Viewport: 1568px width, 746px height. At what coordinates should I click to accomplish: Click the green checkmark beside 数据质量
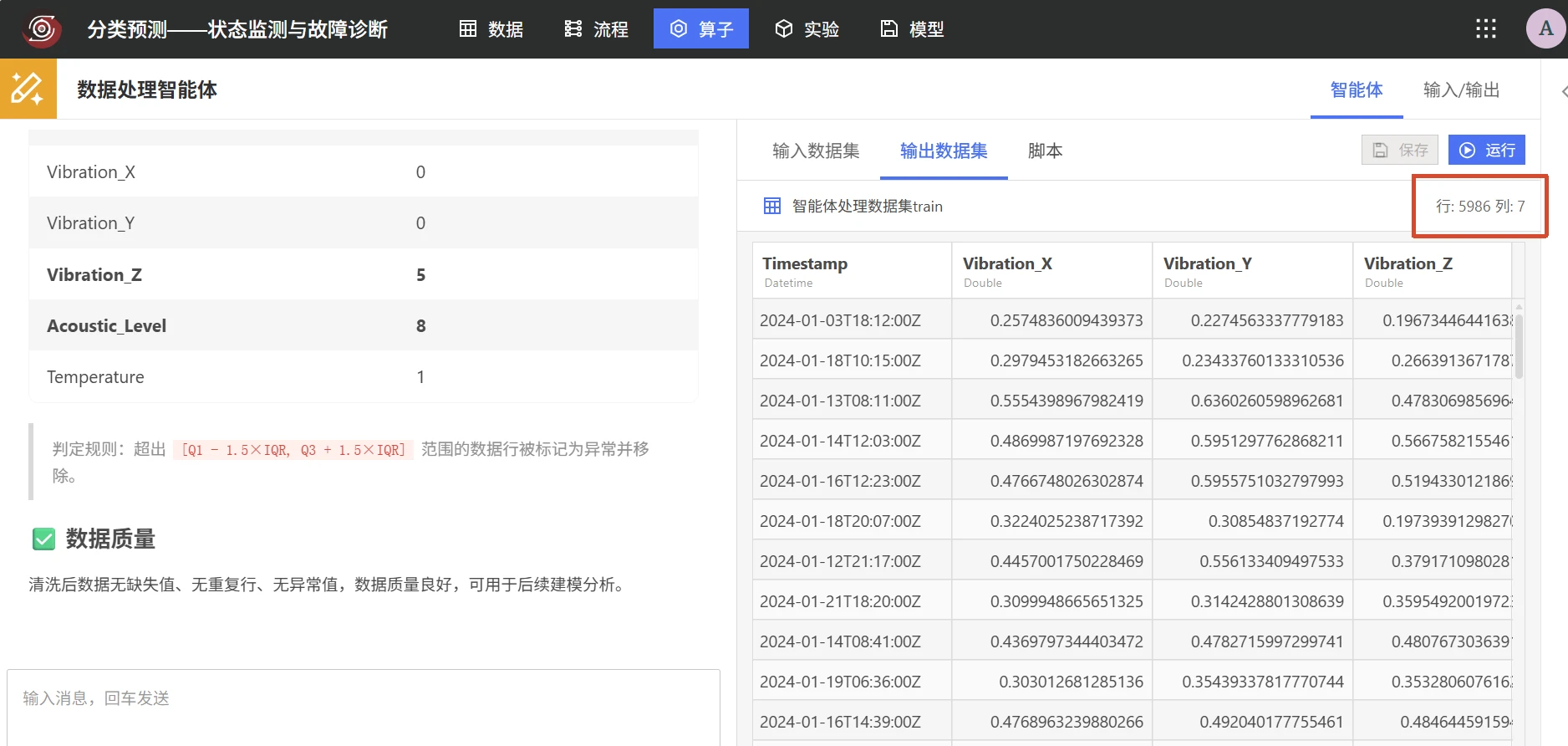pos(43,539)
